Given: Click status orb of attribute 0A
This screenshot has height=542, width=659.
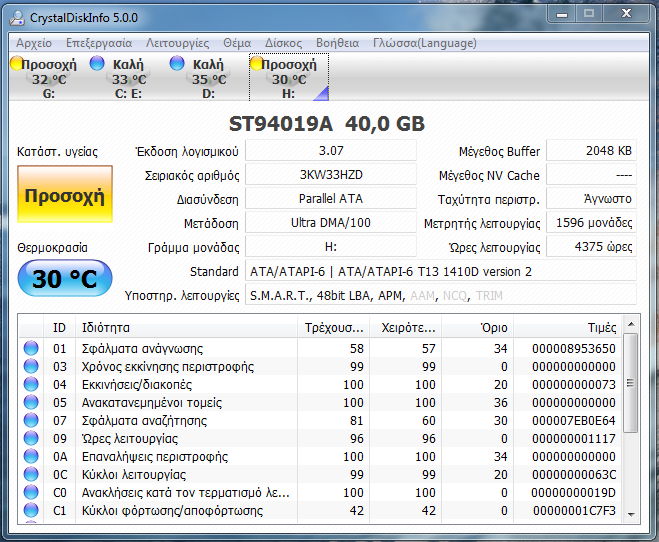Looking at the screenshot, I should tap(31, 456).
